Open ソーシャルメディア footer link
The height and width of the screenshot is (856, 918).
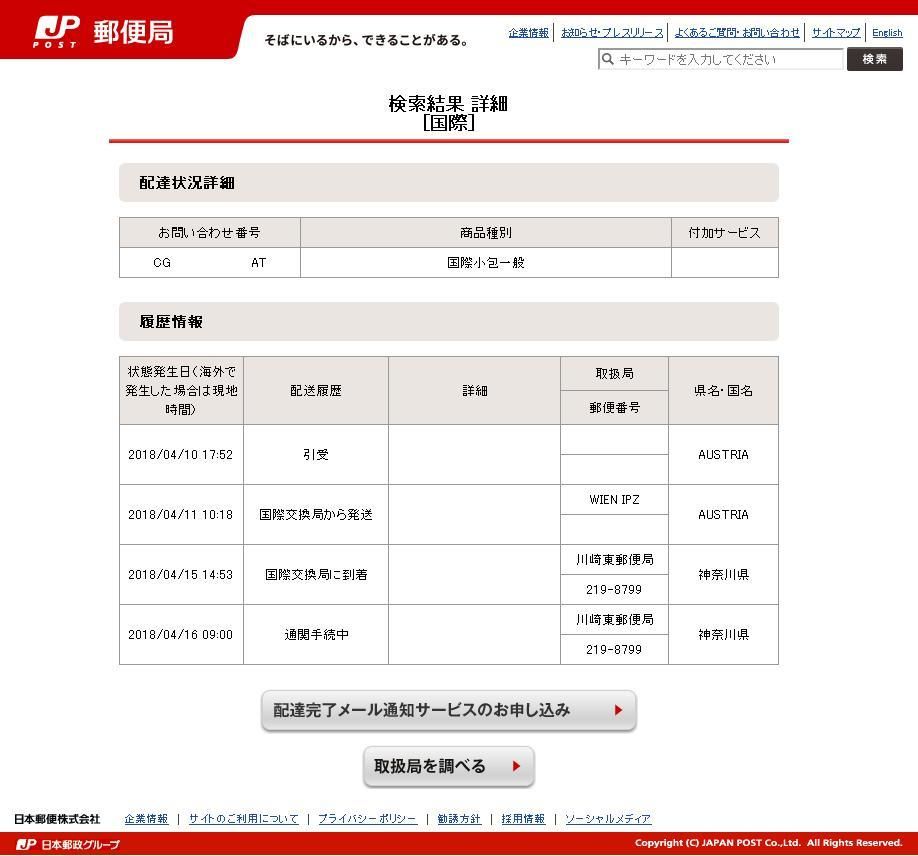608,819
